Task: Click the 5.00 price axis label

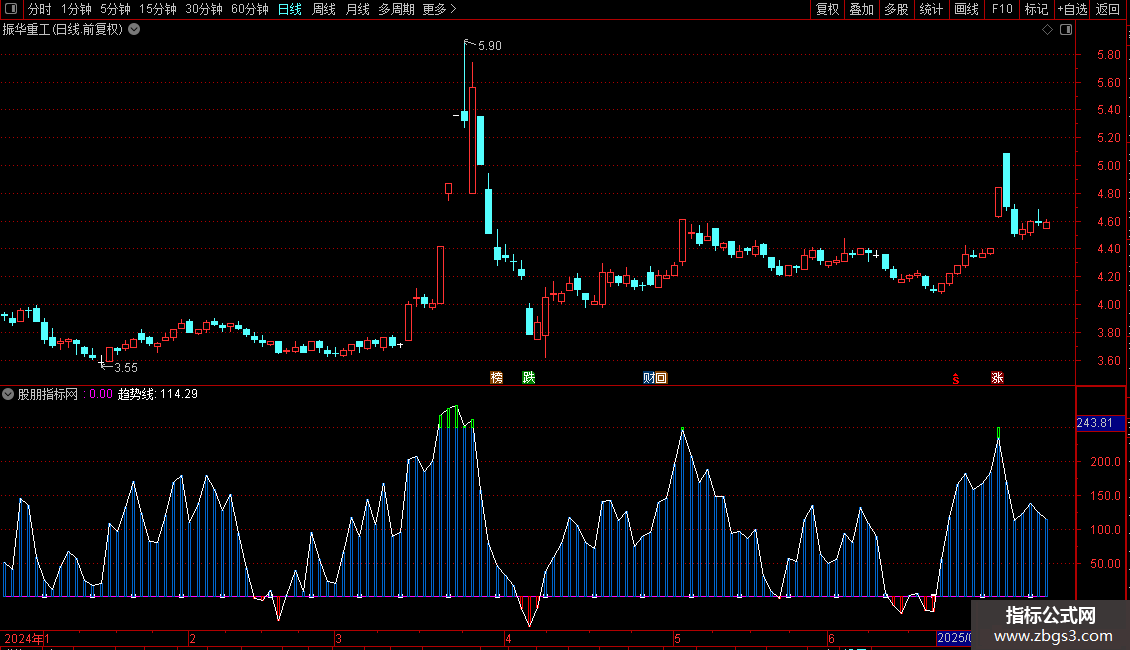Action: [1108, 166]
